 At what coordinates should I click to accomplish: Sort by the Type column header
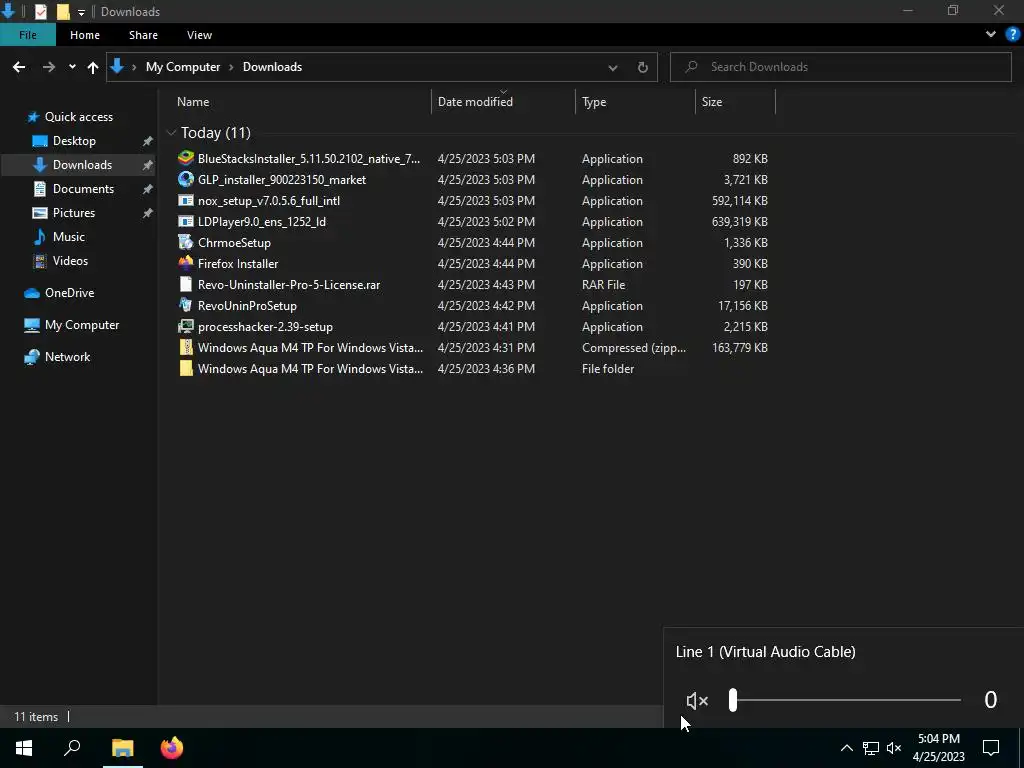click(x=594, y=102)
